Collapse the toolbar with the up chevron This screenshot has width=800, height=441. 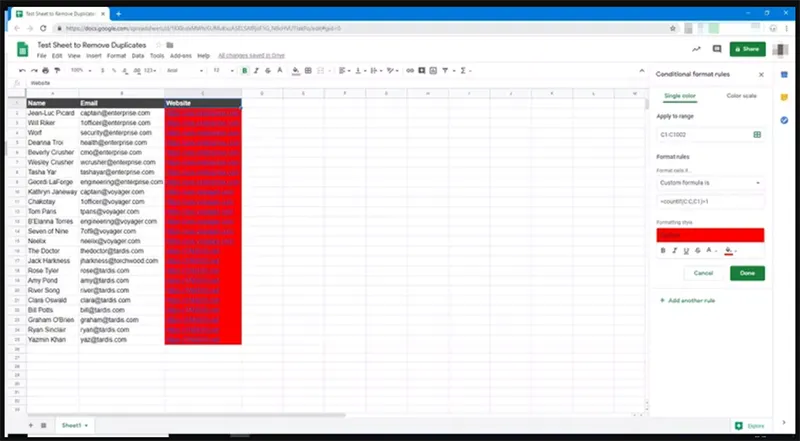click(x=642, y=70)
